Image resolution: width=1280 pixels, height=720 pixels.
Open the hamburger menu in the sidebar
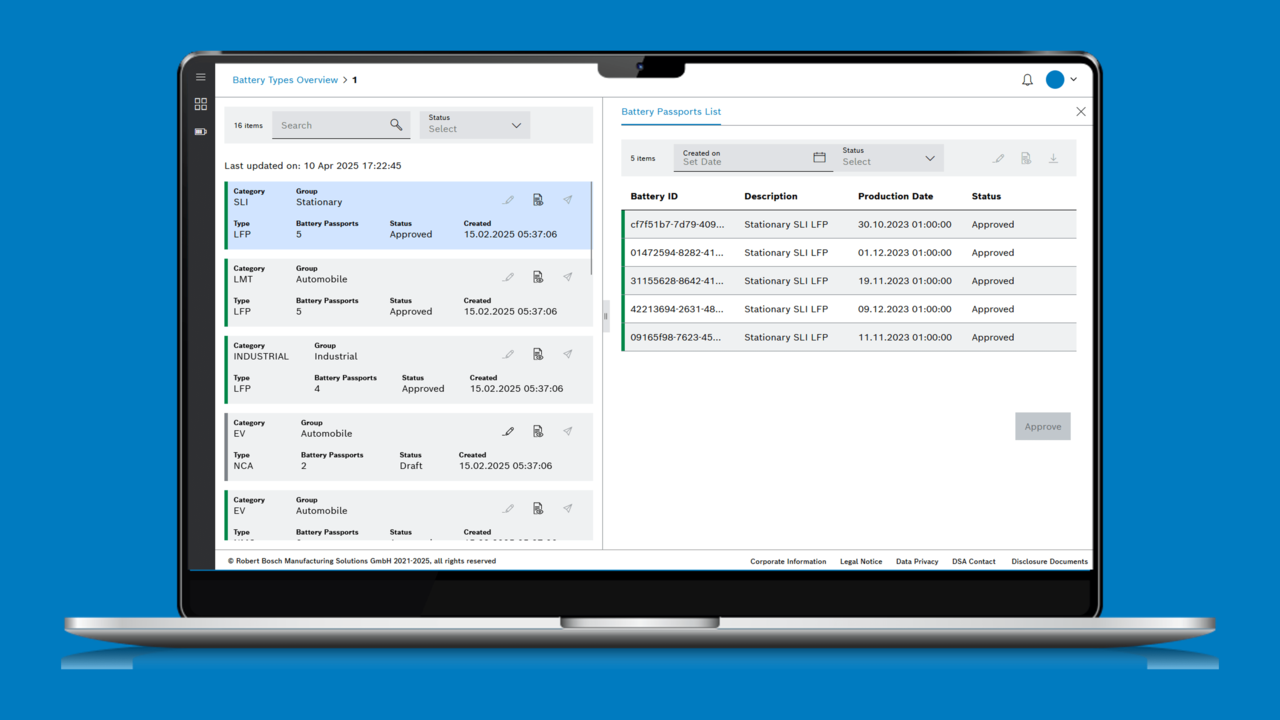coord(201,77)
